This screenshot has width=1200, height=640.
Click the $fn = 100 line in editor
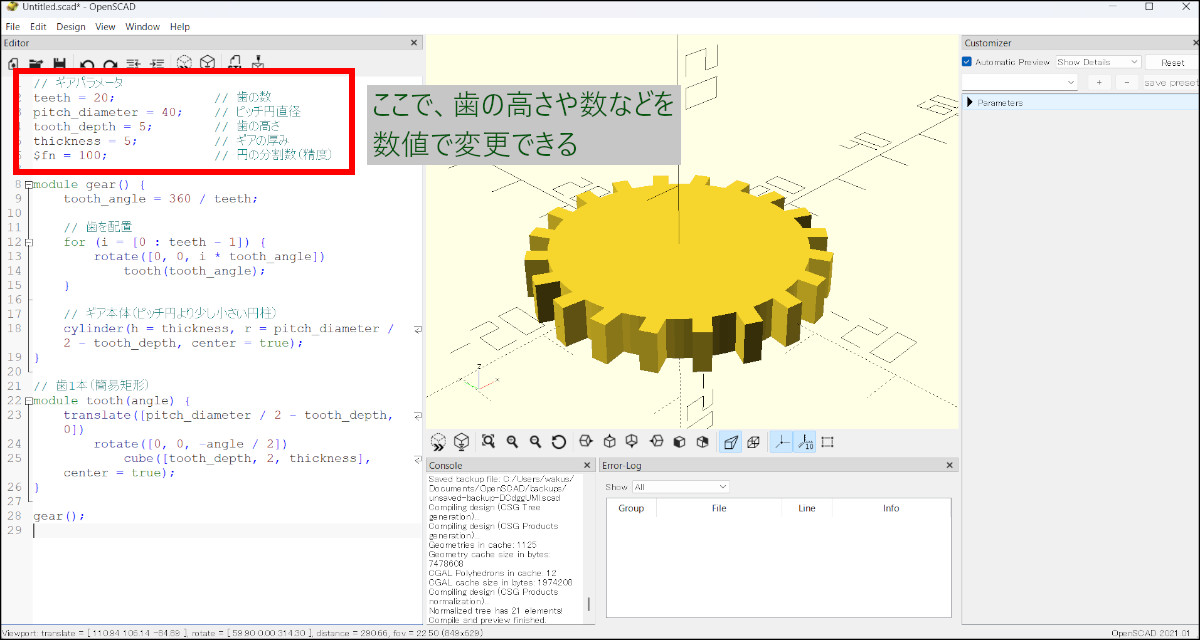[x=70, y=155]
